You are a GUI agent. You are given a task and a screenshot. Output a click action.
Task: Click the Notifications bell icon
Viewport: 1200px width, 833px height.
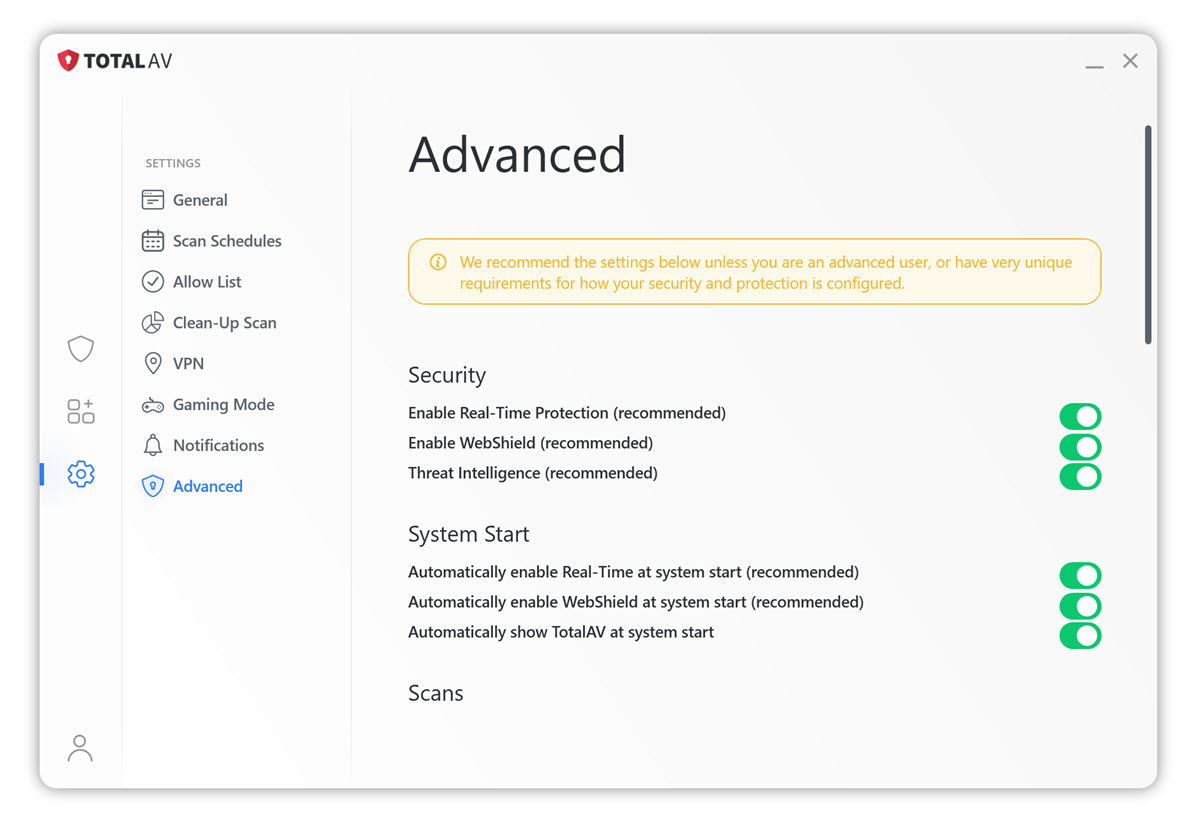153,446
